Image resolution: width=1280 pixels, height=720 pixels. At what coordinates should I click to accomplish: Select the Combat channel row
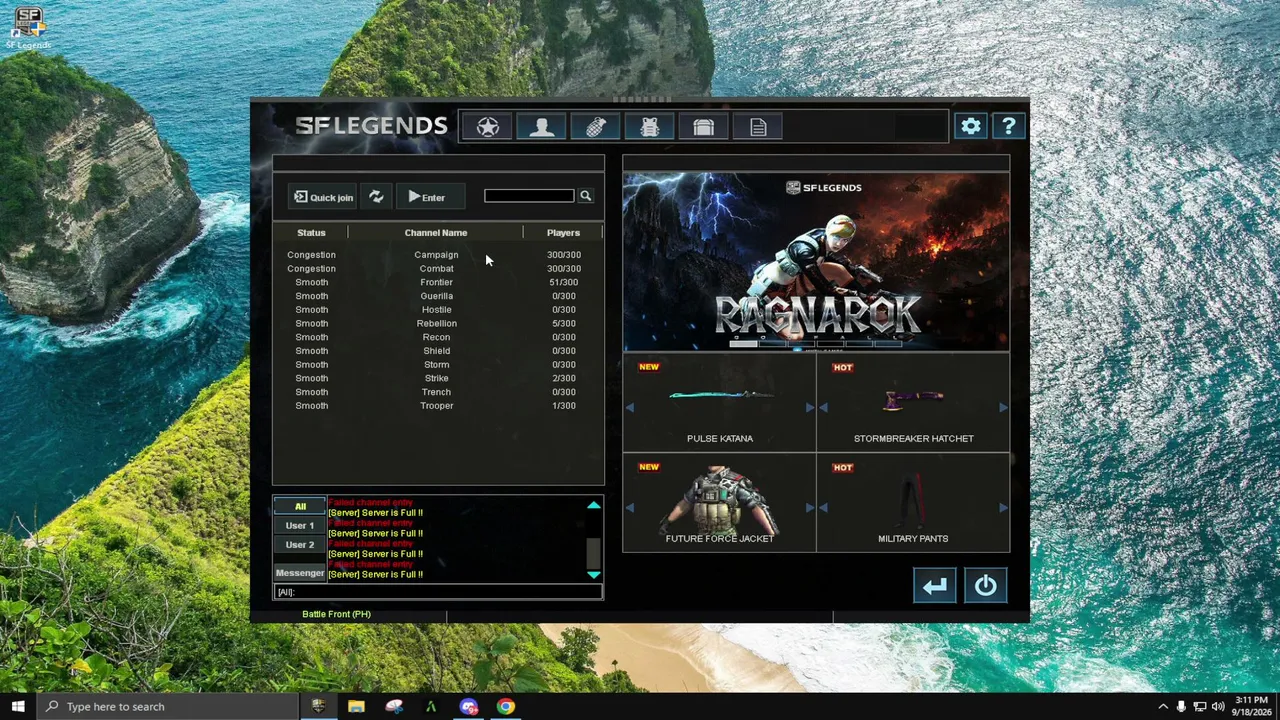coord(438,268)
